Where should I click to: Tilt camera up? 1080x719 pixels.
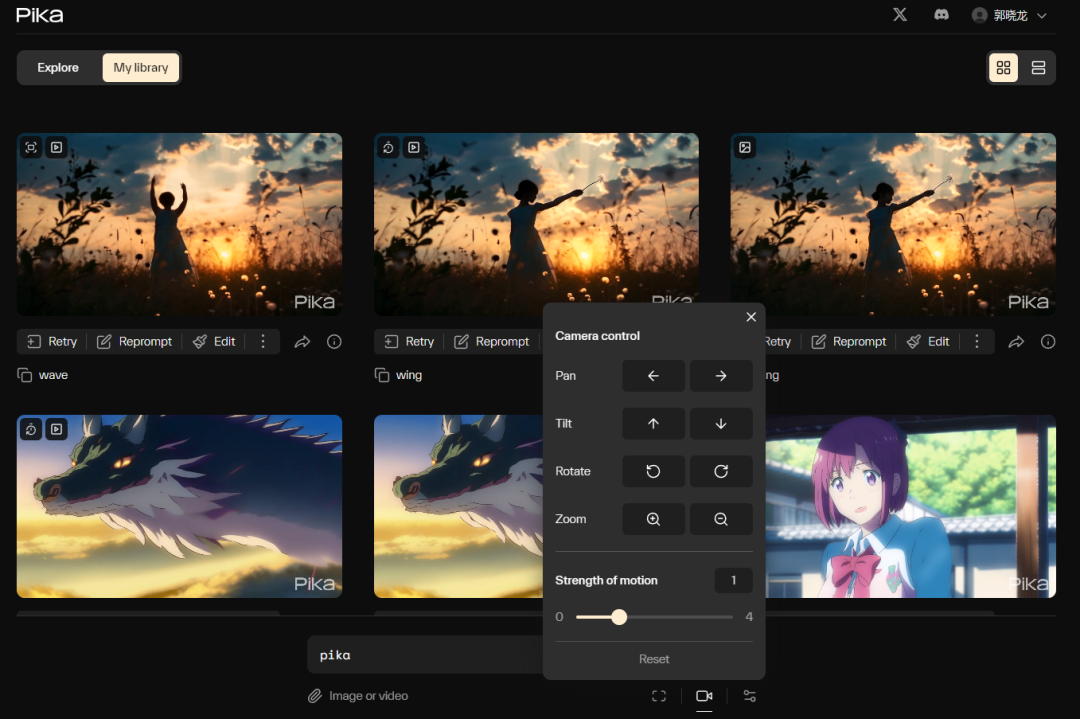coord(654,424)
